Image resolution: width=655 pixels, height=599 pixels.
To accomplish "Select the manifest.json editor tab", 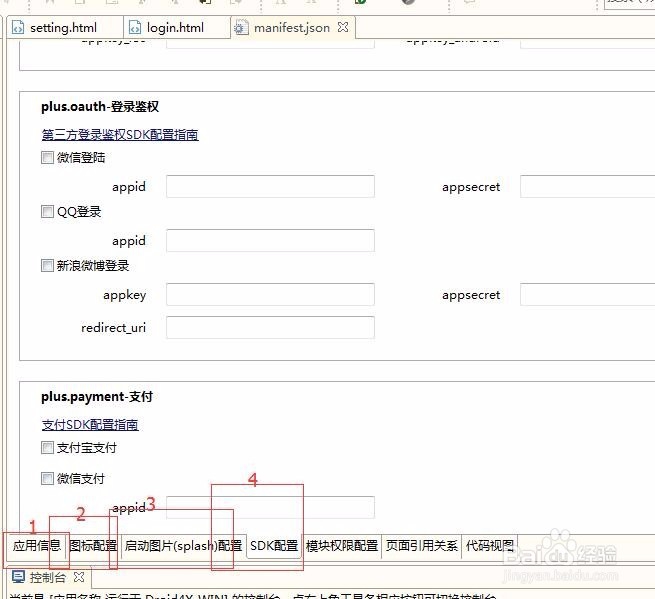I will pos(291,28).
